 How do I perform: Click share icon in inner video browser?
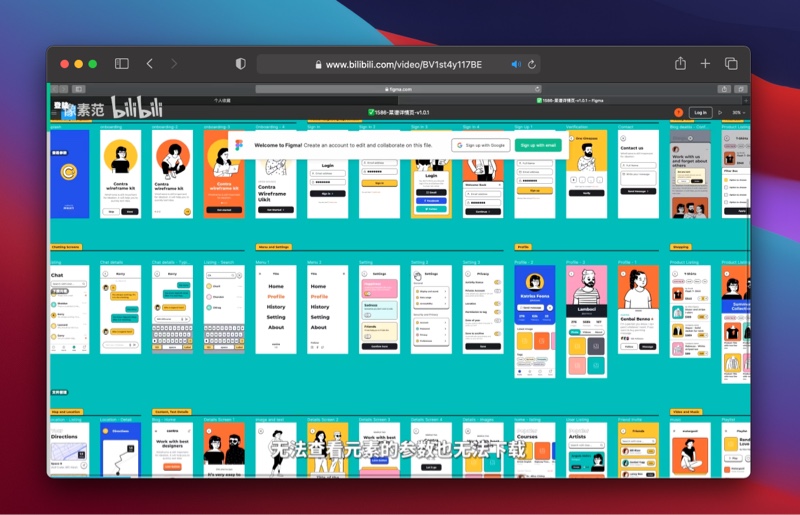click(x=724, y=89)
